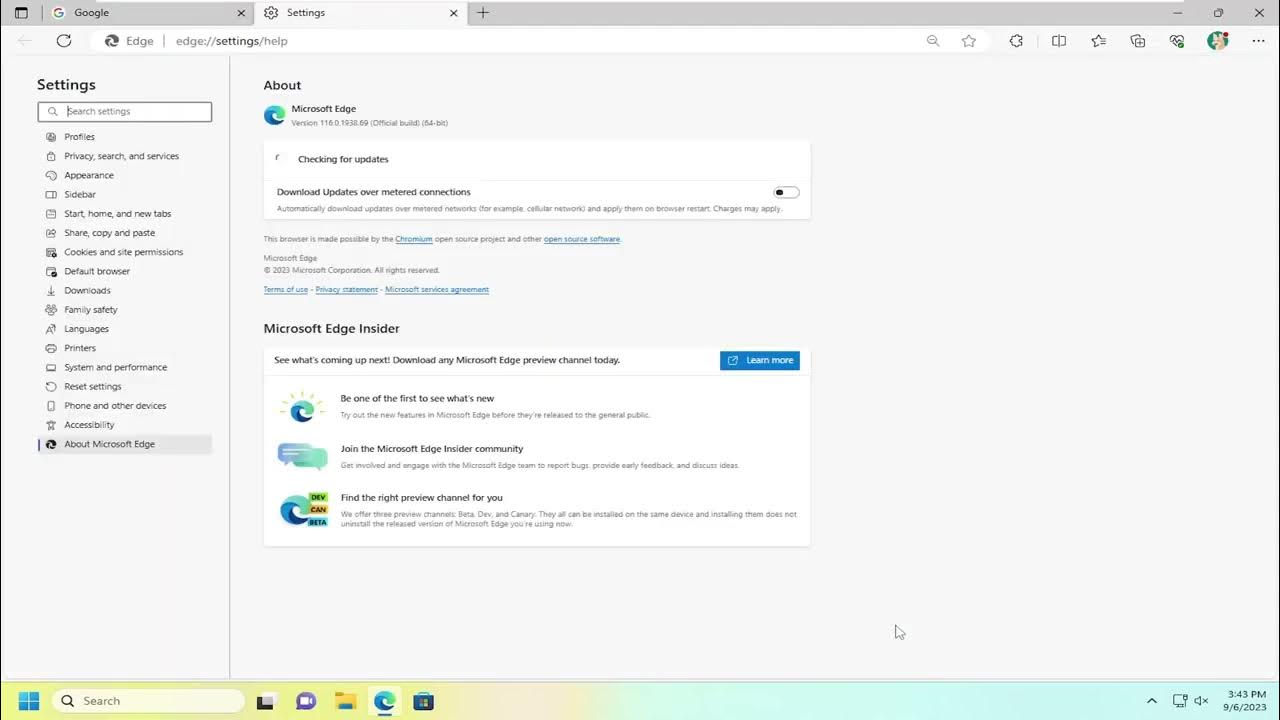Click the taskbar Search box
This screenshot has width=1280, height=720.
148,701
